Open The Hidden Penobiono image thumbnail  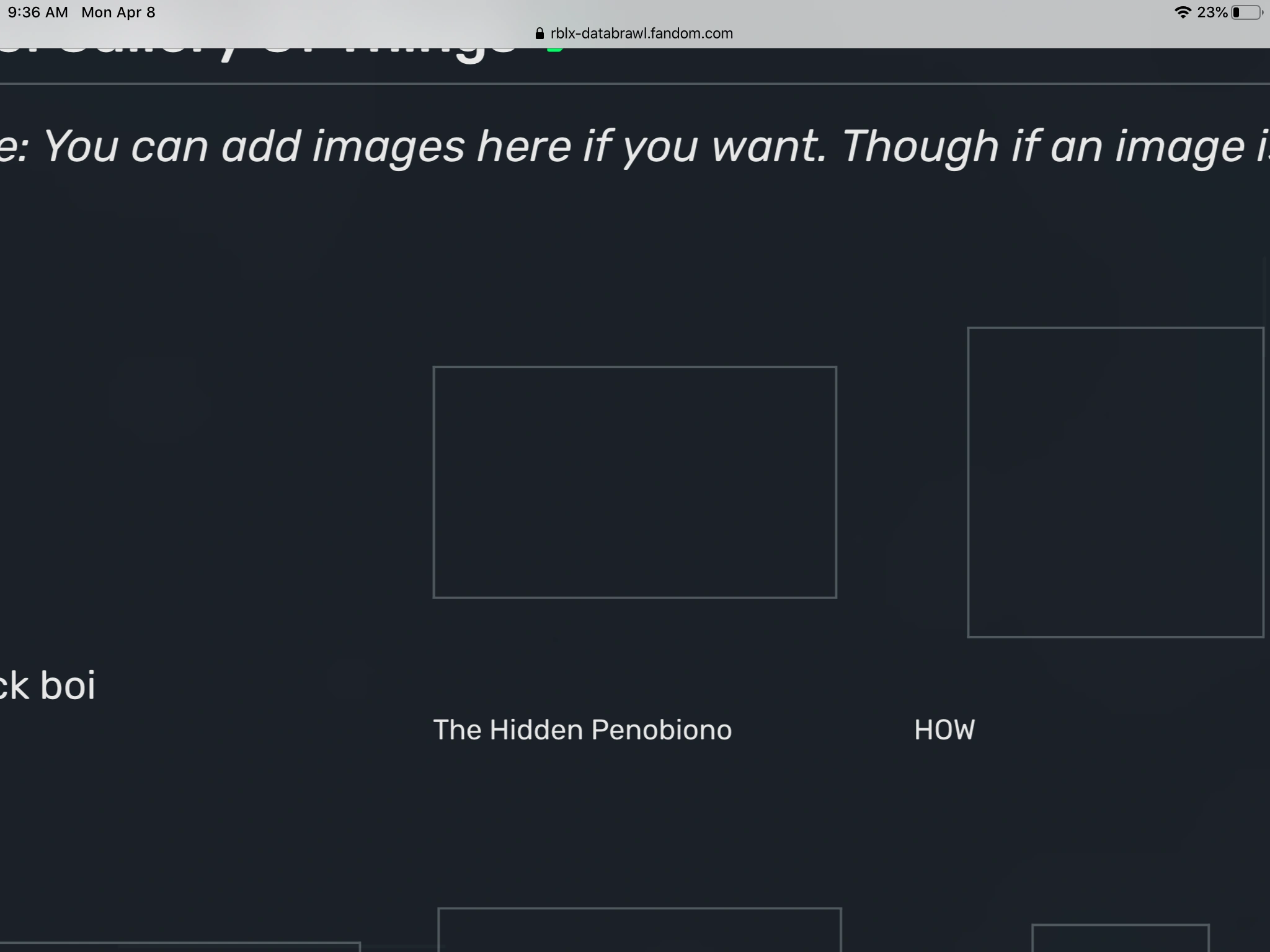634,482
